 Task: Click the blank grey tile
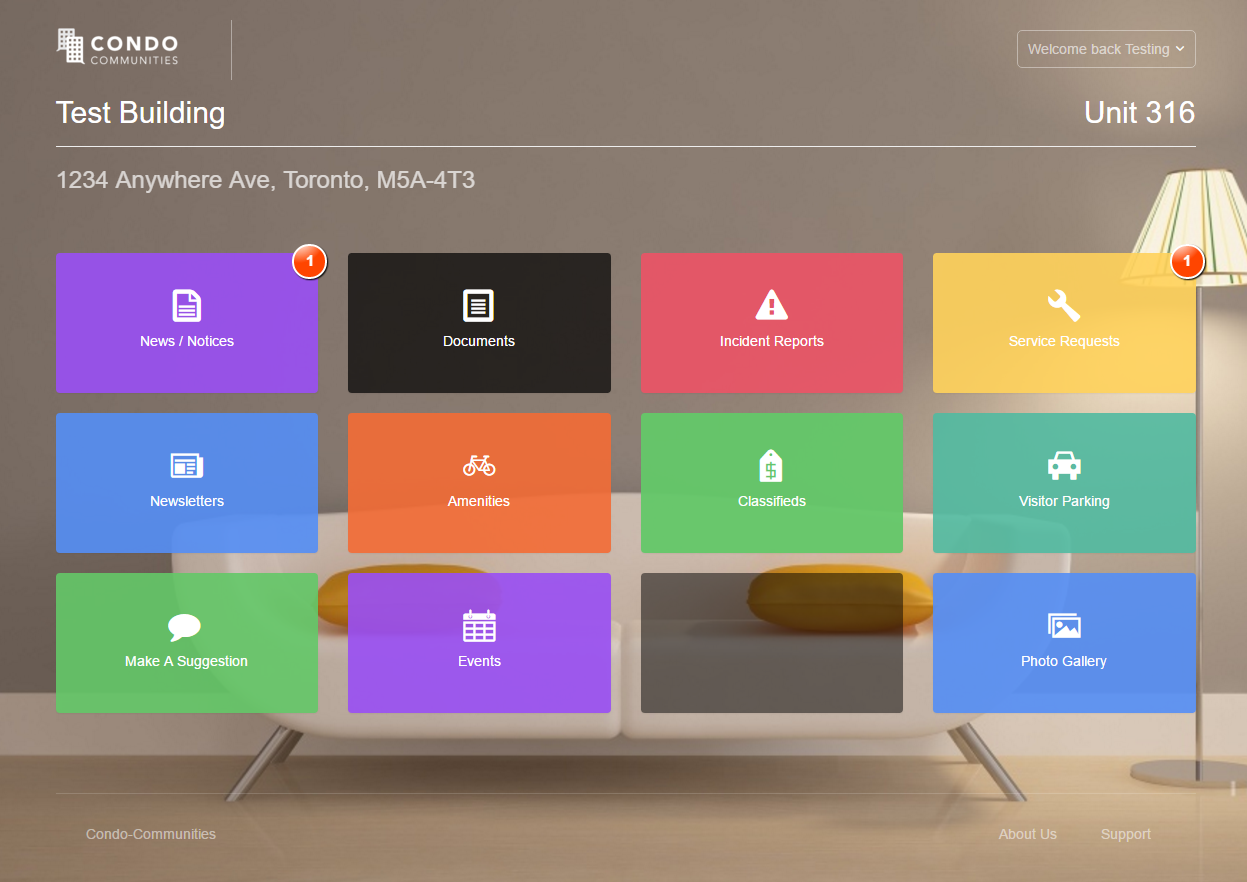[x=771, y=643]
